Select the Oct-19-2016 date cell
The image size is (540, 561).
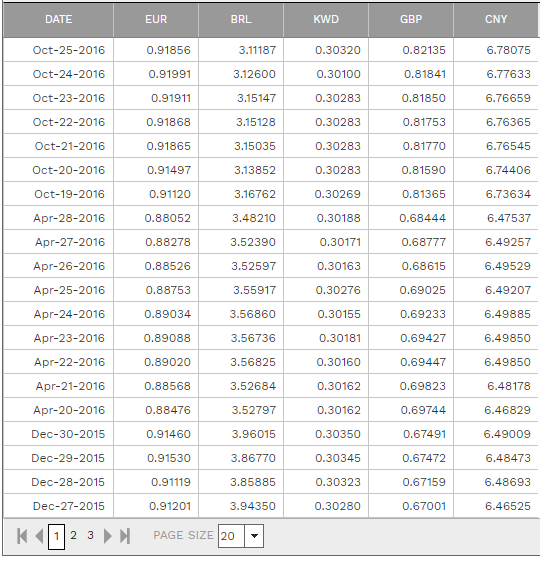(58, 194)
